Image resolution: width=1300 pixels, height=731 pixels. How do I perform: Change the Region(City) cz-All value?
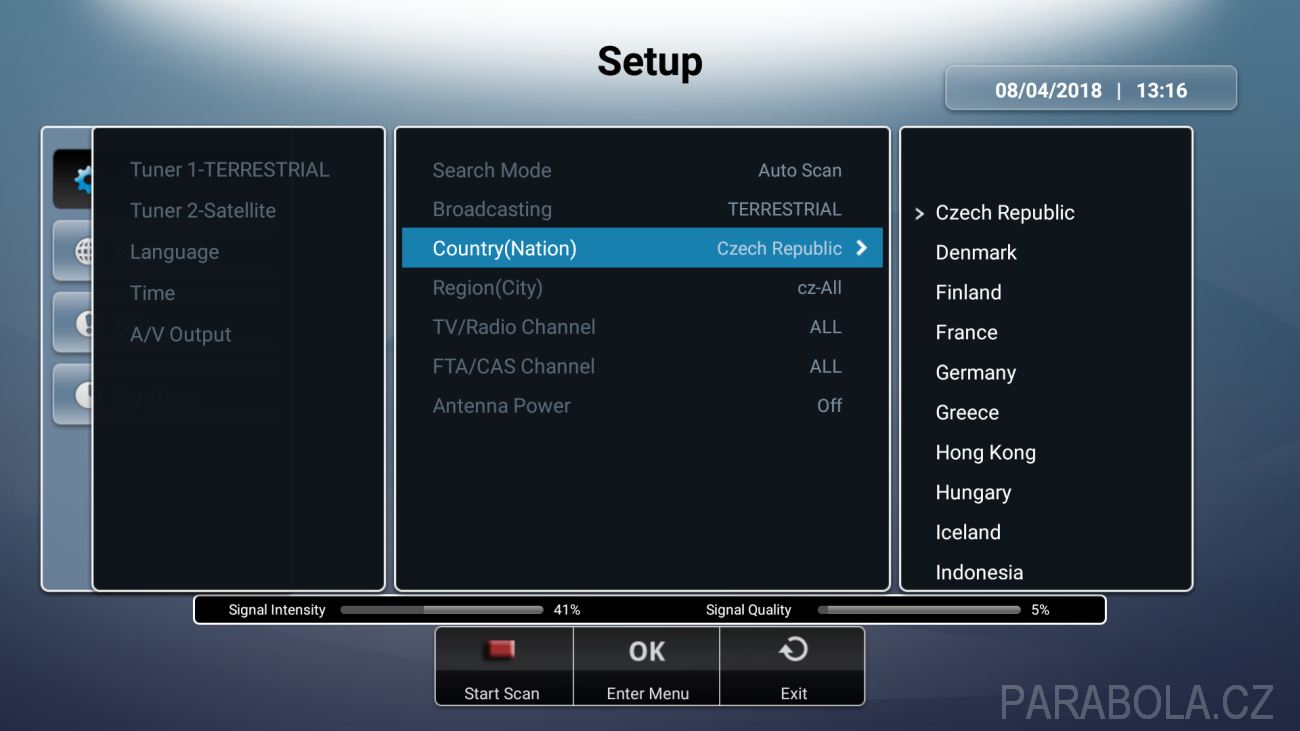[x=819, y=288]
